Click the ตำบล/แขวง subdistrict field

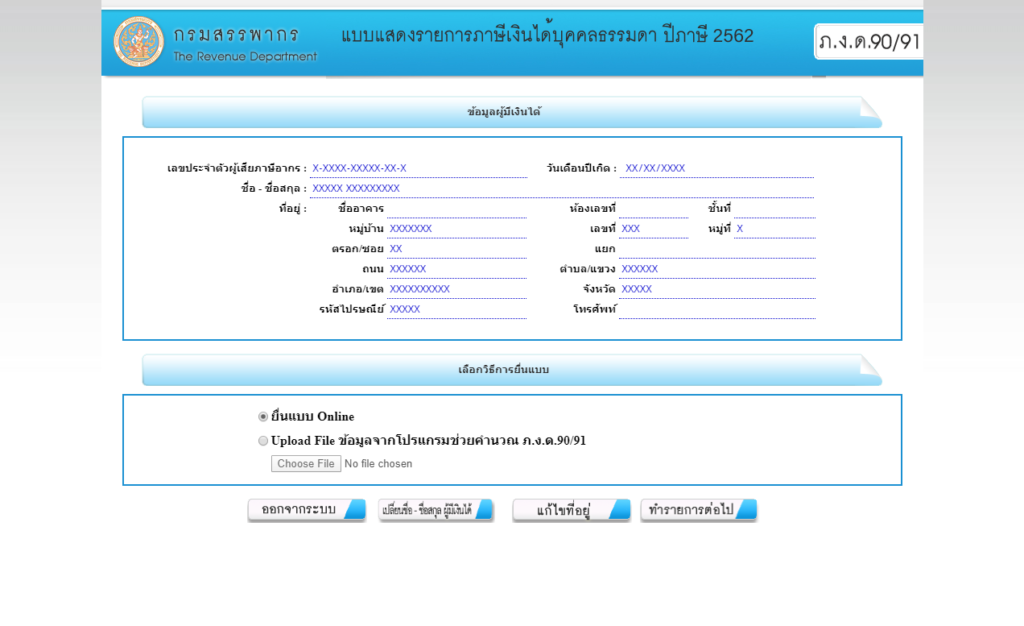[x=717, y=270]
